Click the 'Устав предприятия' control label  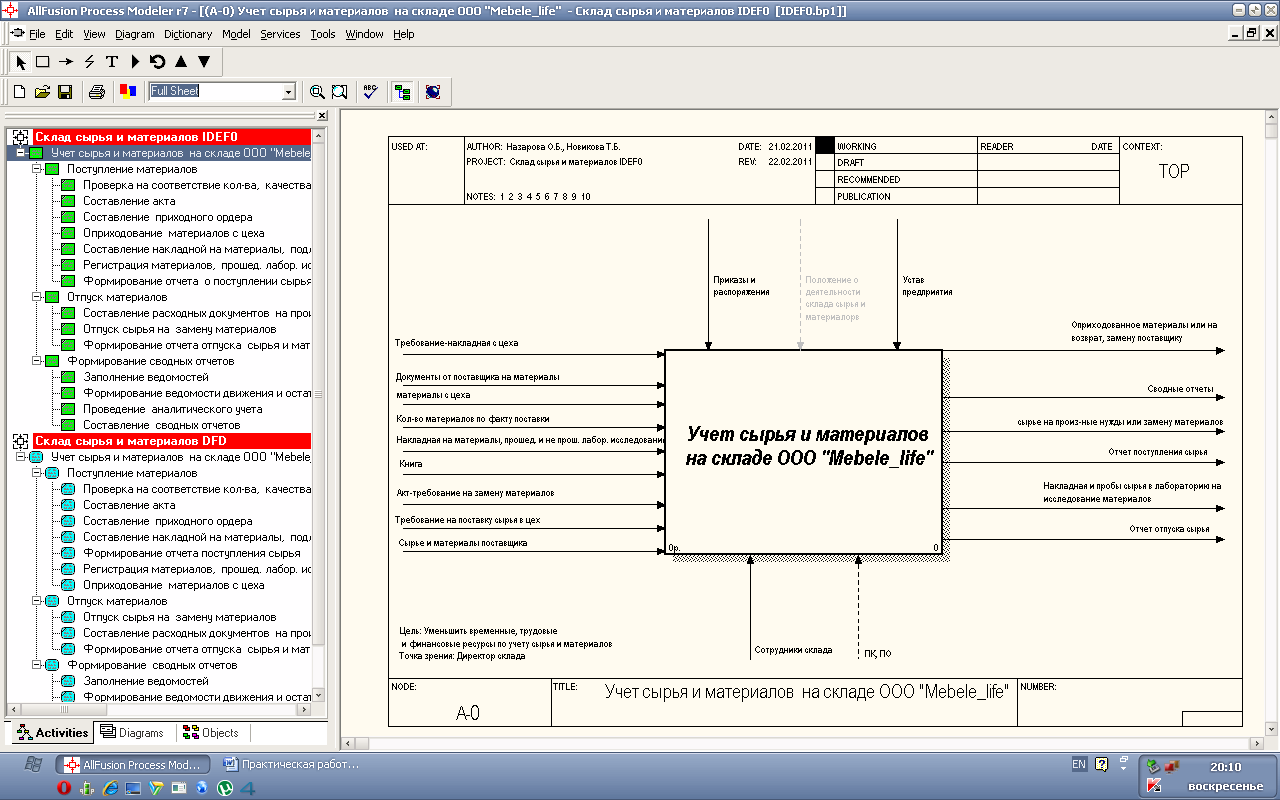[927, 286]
